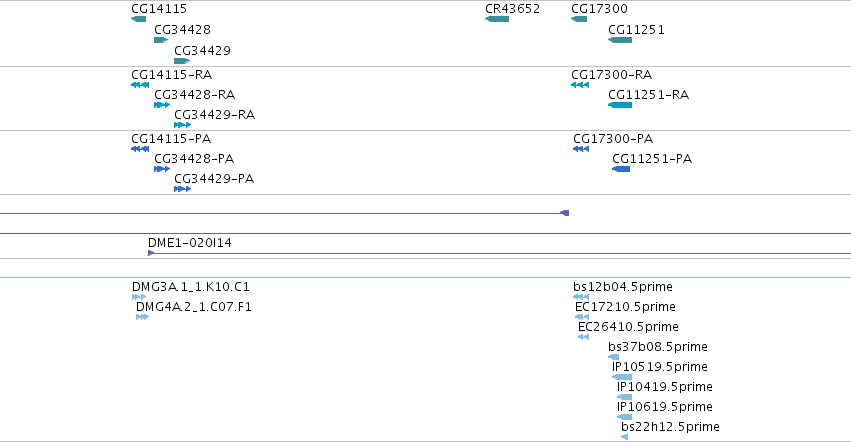
Task: Select the DMG3A.1_1.K10.C1 feature glyph
Action: (x=139, y=297)
